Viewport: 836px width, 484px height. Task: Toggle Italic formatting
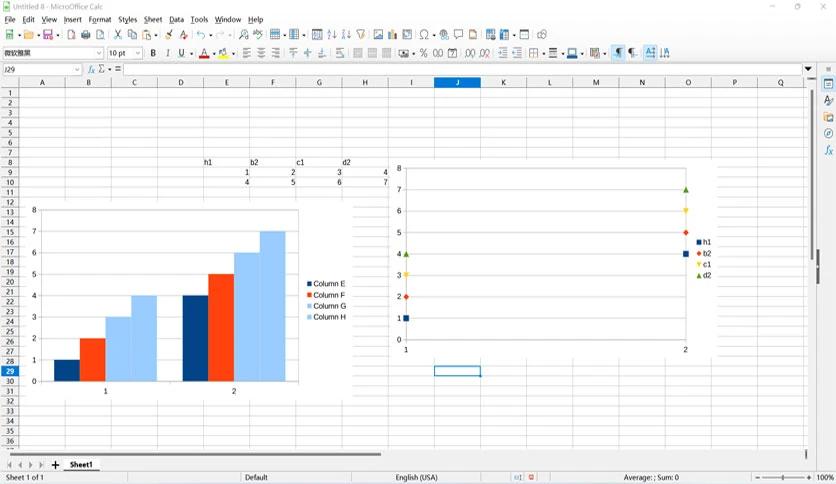pyautogui.click(x=167, y=53)
